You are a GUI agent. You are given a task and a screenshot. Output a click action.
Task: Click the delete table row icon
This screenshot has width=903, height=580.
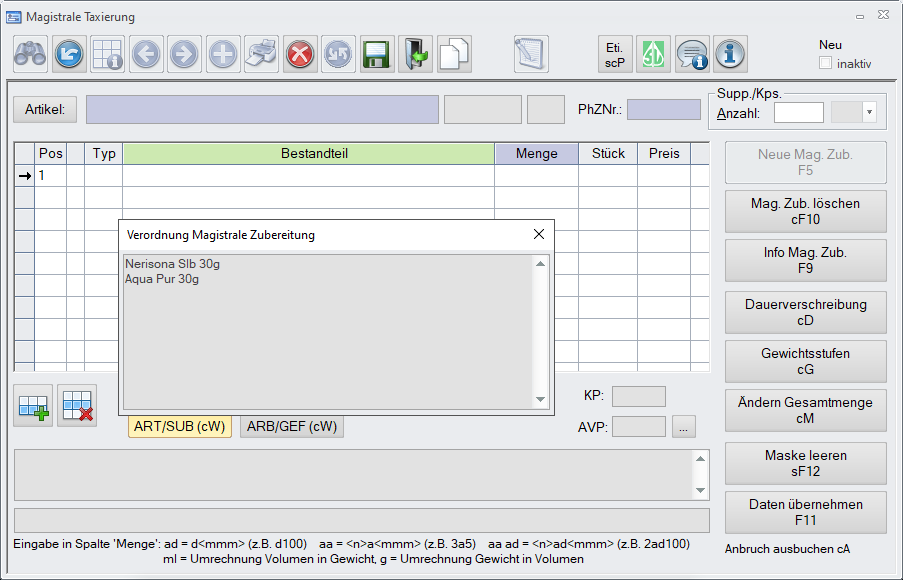coord(77,405)
